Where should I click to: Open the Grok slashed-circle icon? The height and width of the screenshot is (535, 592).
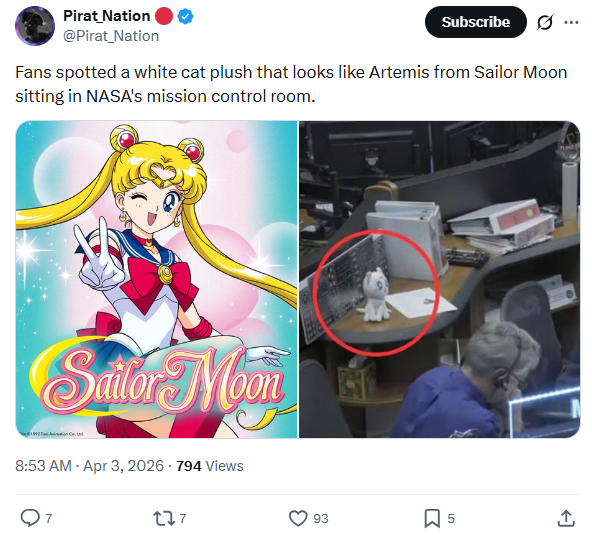point(545,22)
